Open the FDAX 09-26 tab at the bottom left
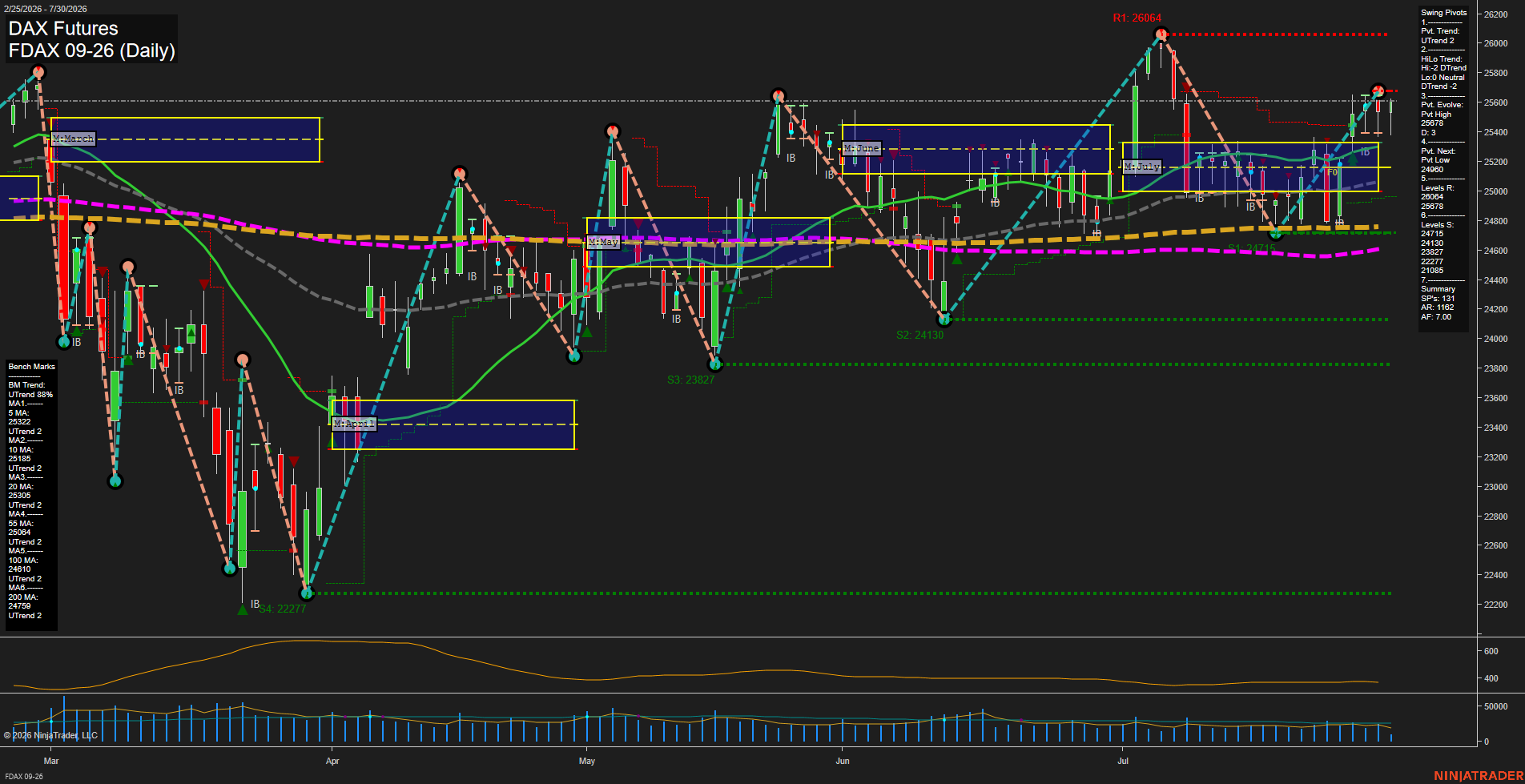 (x=24, y=777)
